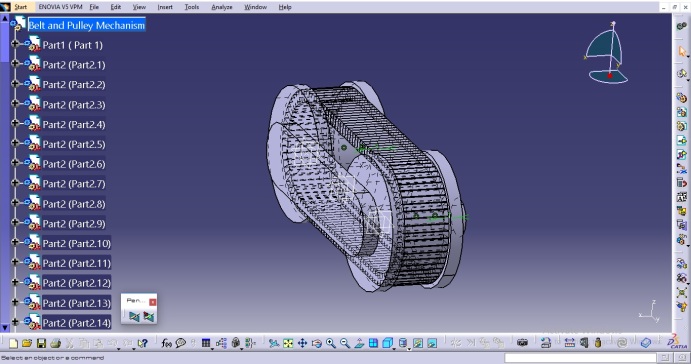
Task: Click the left icon in Pen floating toolbar
Action: (134, 316)
